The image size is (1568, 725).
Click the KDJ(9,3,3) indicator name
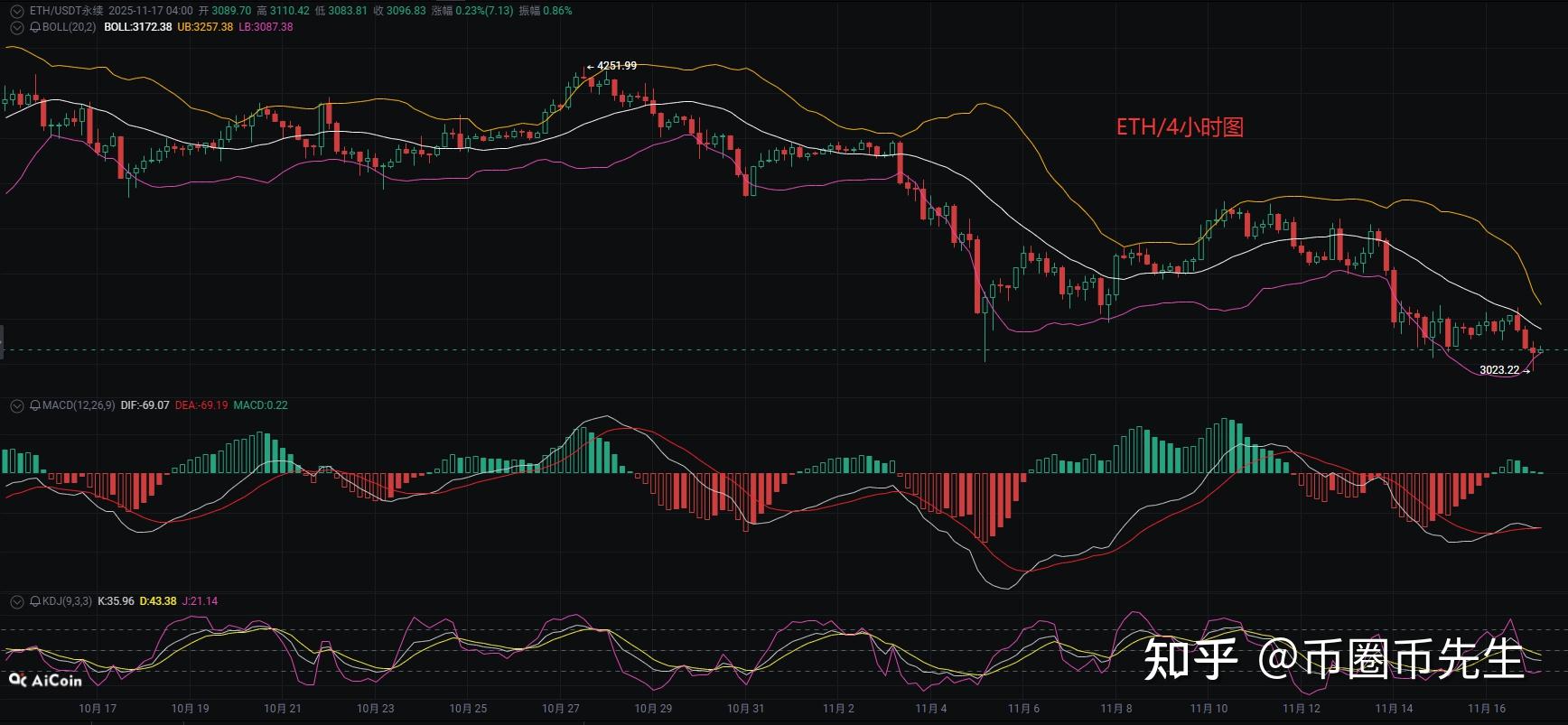point(67,601)
